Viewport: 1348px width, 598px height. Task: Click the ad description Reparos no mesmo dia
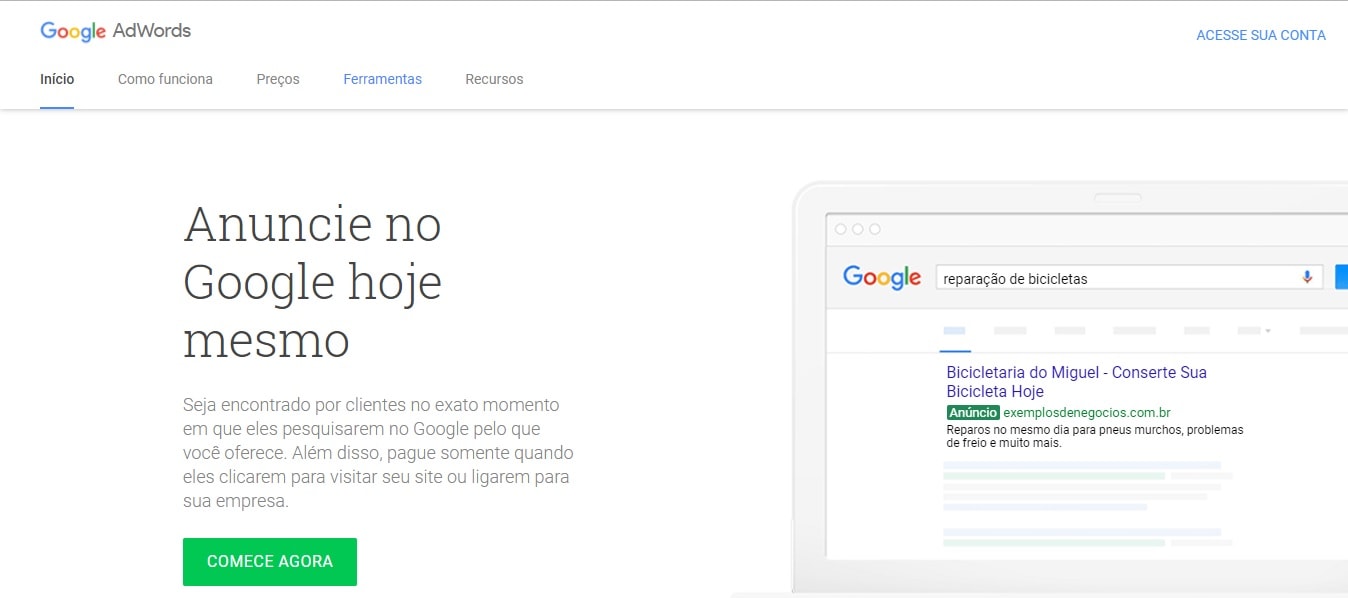tap(1095, 436)
